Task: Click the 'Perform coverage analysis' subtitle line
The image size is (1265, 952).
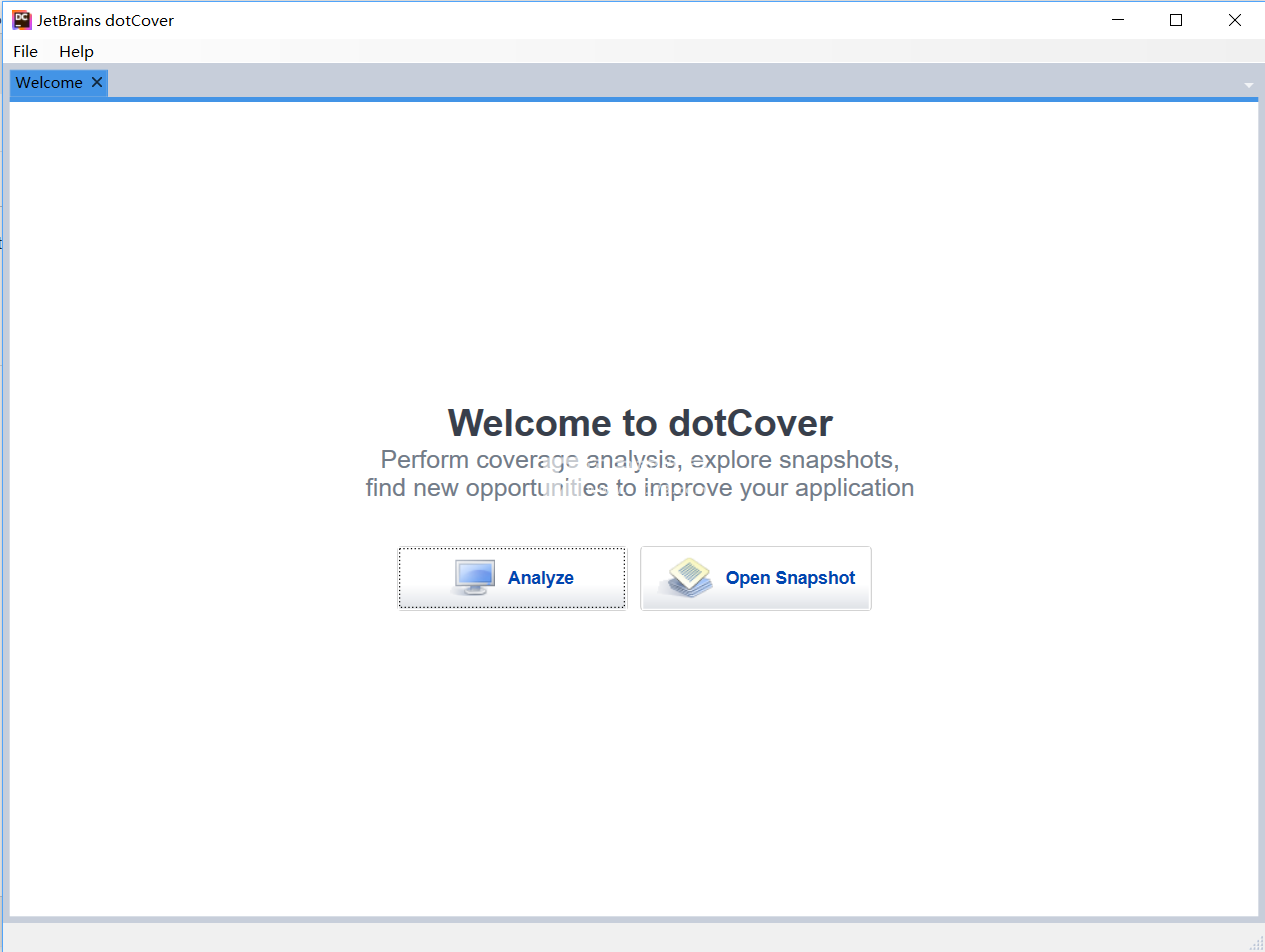Action: (x=640, y=460)
